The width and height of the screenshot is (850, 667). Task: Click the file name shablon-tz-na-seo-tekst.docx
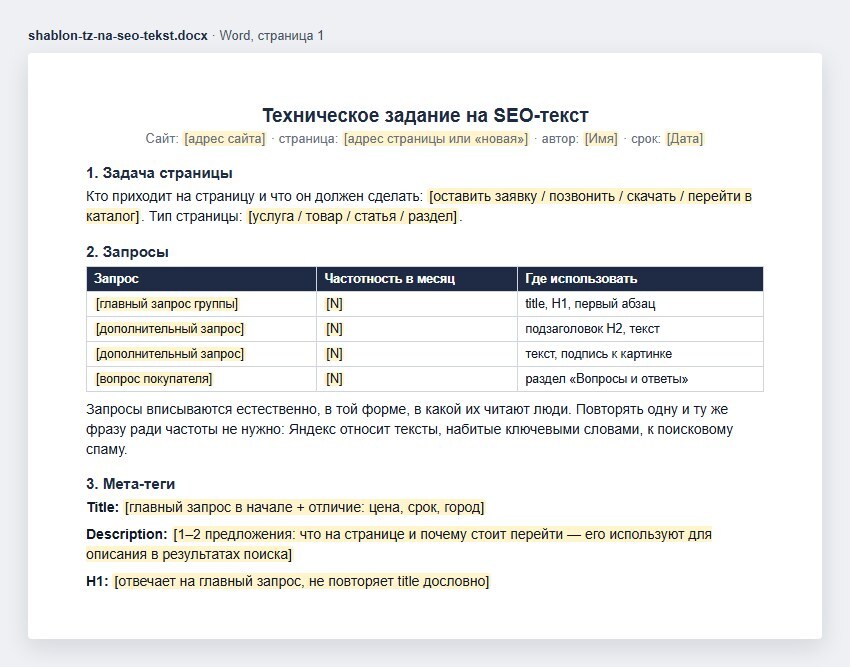(118, 36)
